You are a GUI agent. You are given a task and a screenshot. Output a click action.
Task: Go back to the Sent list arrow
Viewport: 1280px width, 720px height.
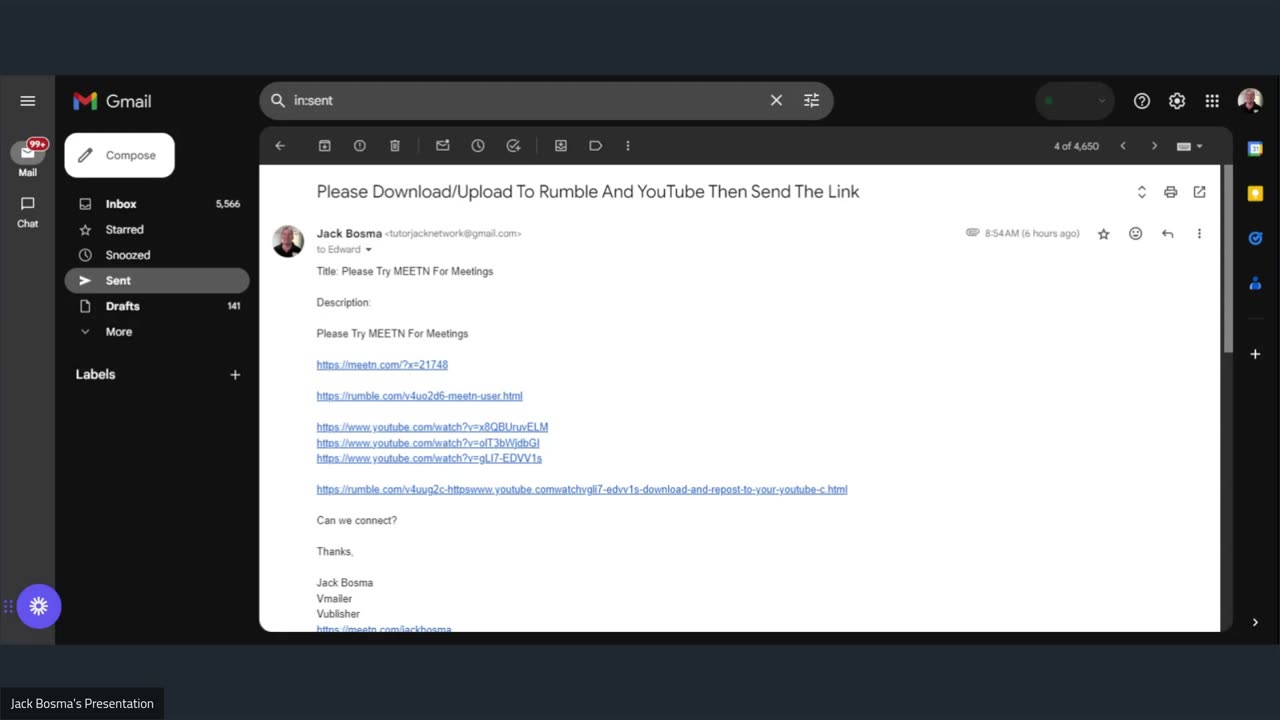click(x=280, y=146)
